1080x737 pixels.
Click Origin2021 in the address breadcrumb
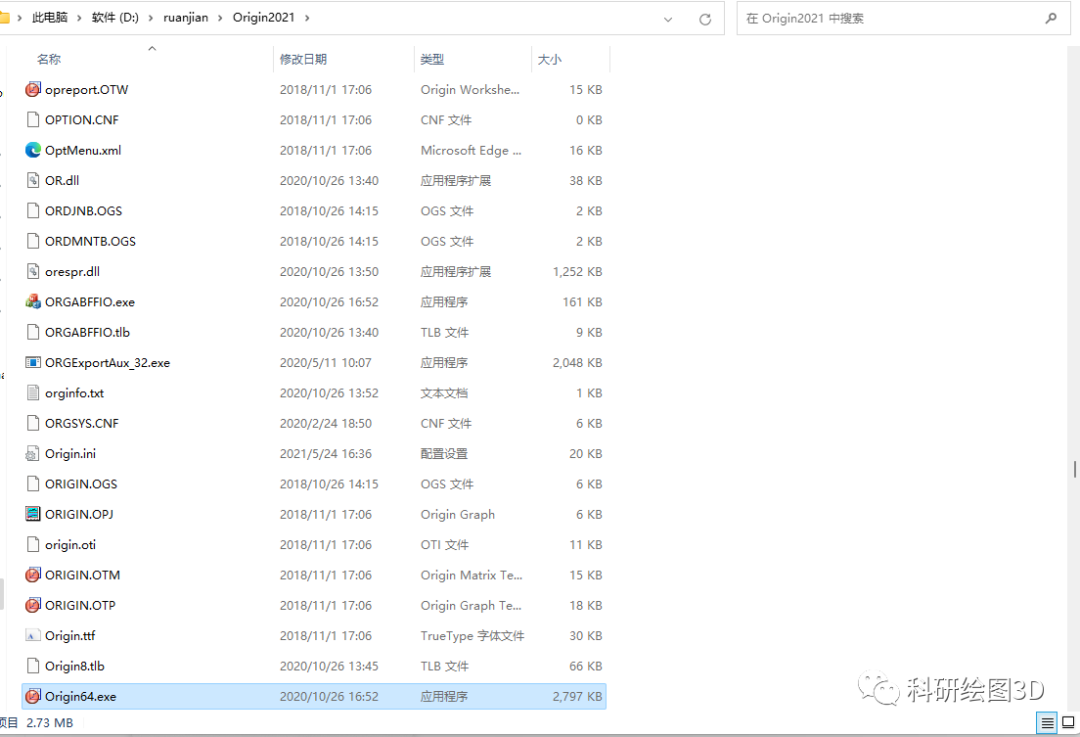(263, 17)
